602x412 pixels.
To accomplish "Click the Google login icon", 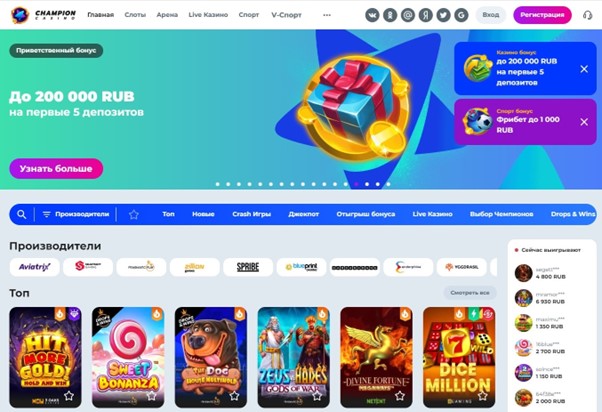I will pyautogui.click(x=461, y=15).
